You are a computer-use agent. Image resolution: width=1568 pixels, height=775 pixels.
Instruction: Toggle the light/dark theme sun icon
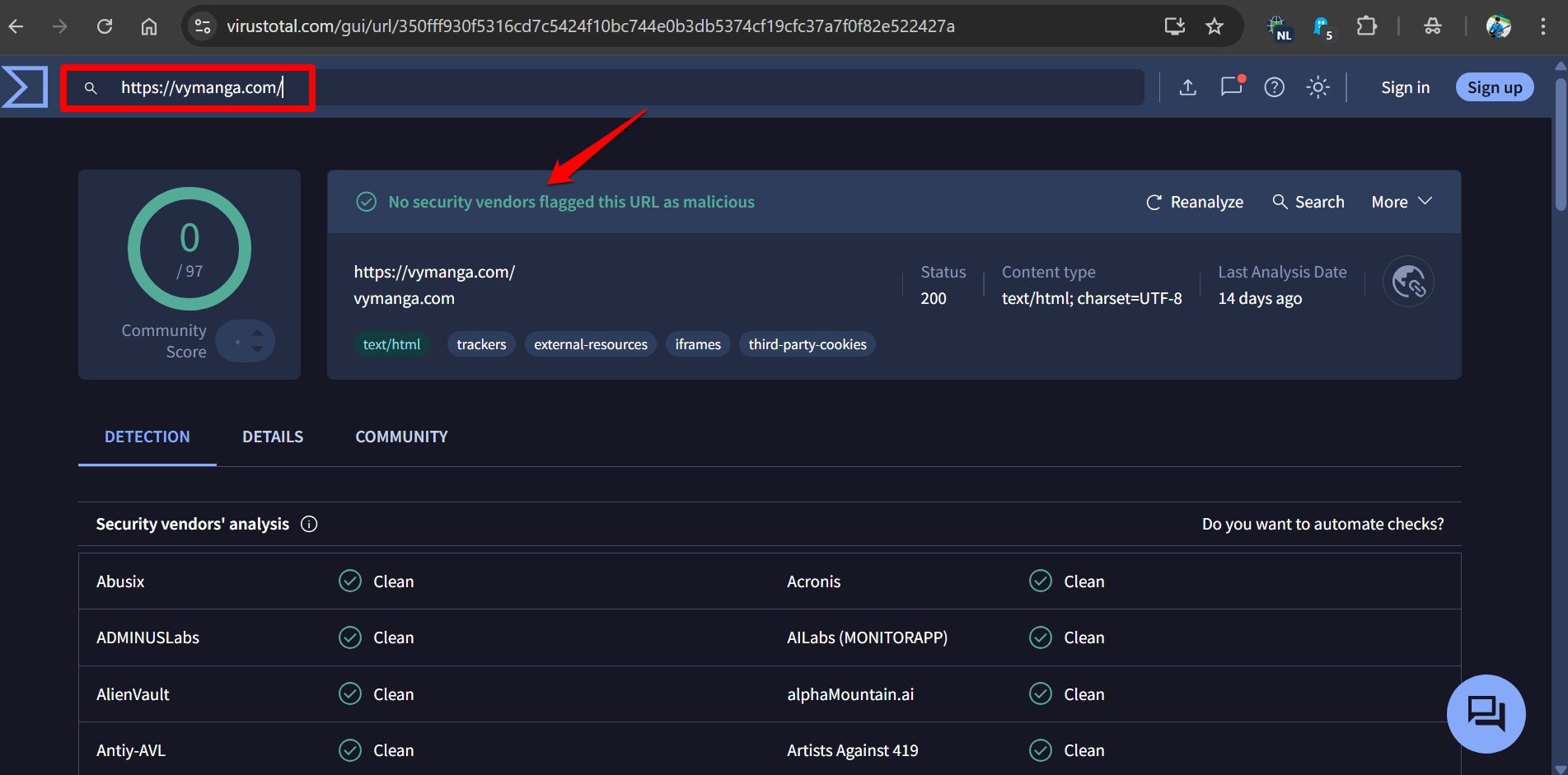[1318, 87]
